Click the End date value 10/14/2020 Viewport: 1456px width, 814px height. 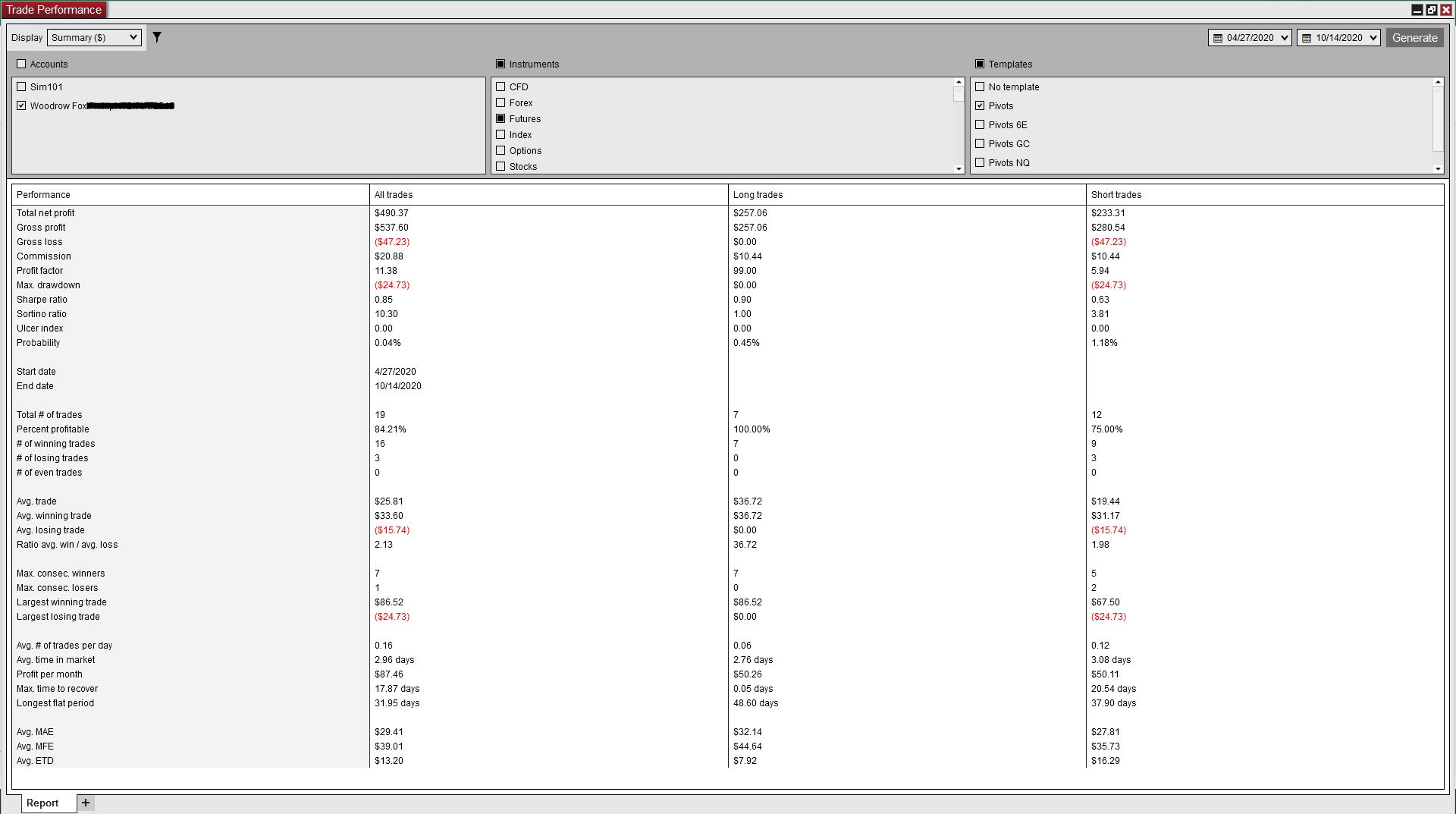(398, 386)
